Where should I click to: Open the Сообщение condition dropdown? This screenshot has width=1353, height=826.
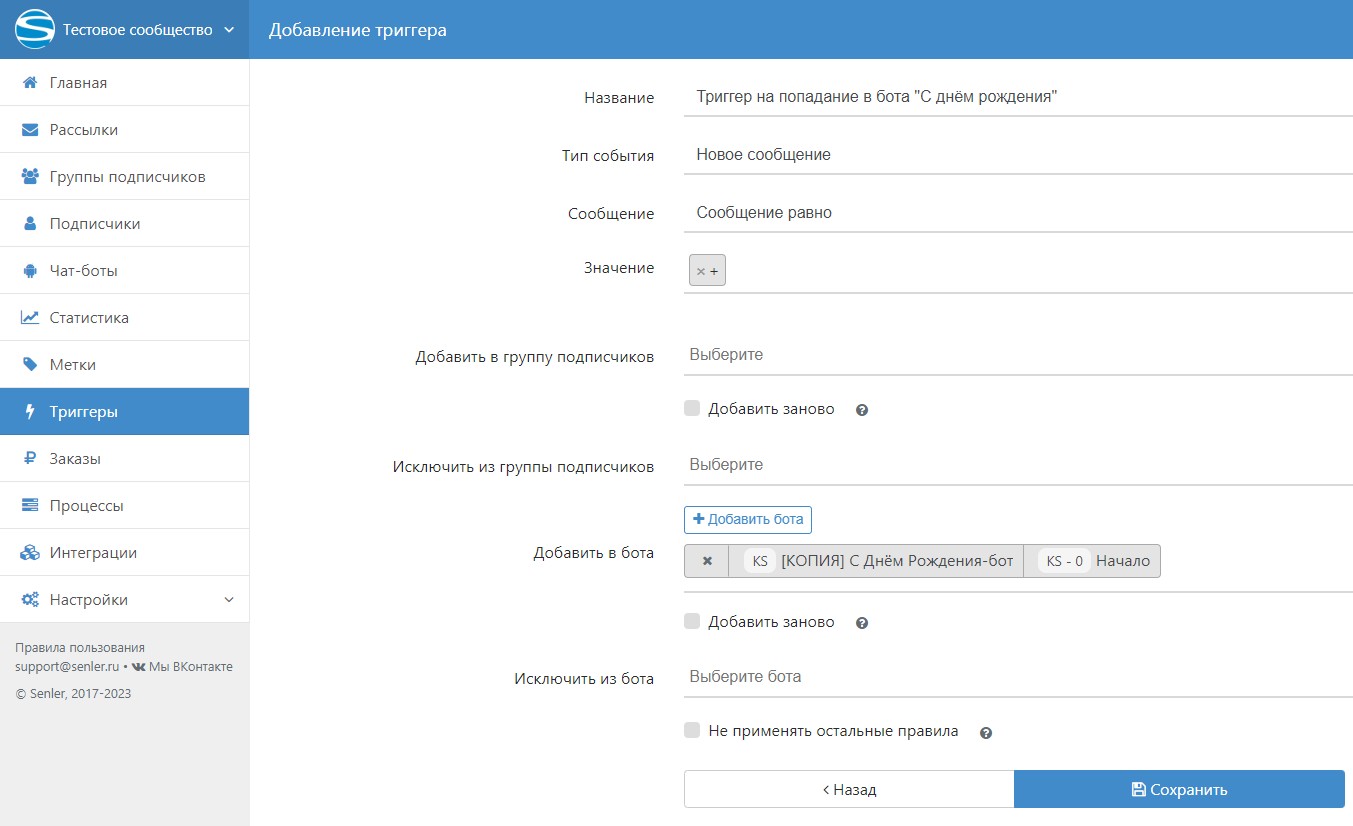point(1018,213)
